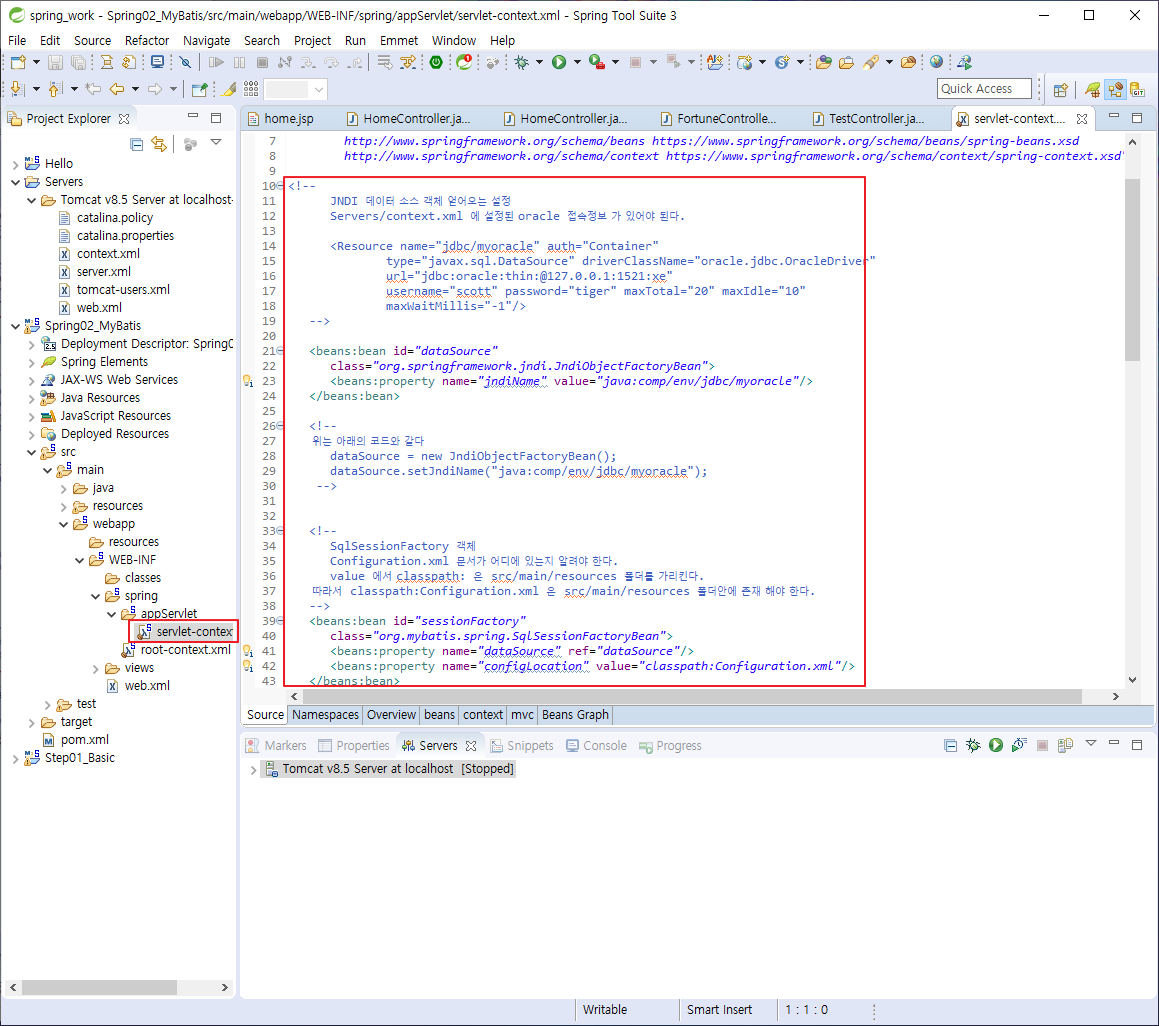
Task: Click the green Run button in main toolbar
Action: [x=559, y=63]
